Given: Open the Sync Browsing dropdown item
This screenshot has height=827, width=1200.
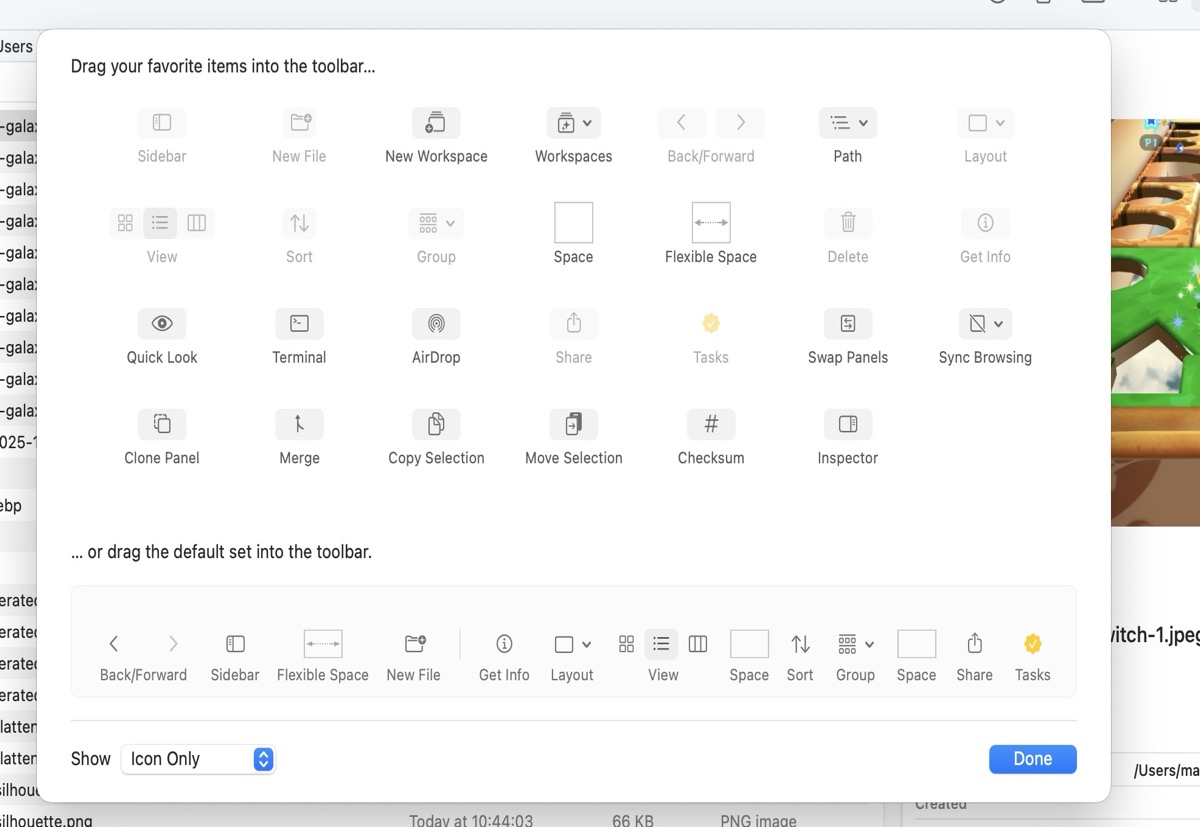Looking at the screenshot, I should [x=985, y=324].
